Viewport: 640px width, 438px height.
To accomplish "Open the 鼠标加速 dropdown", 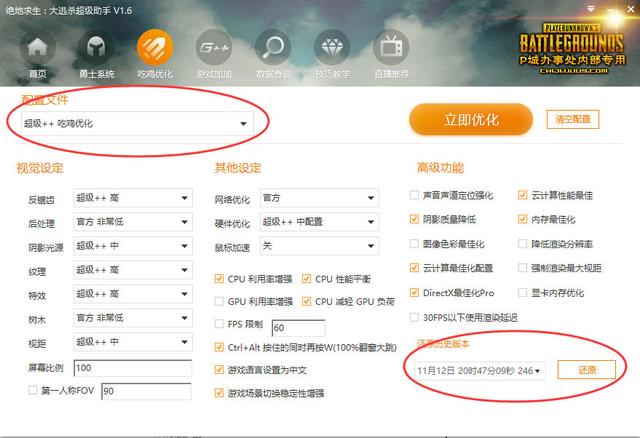I will point(319,246).
